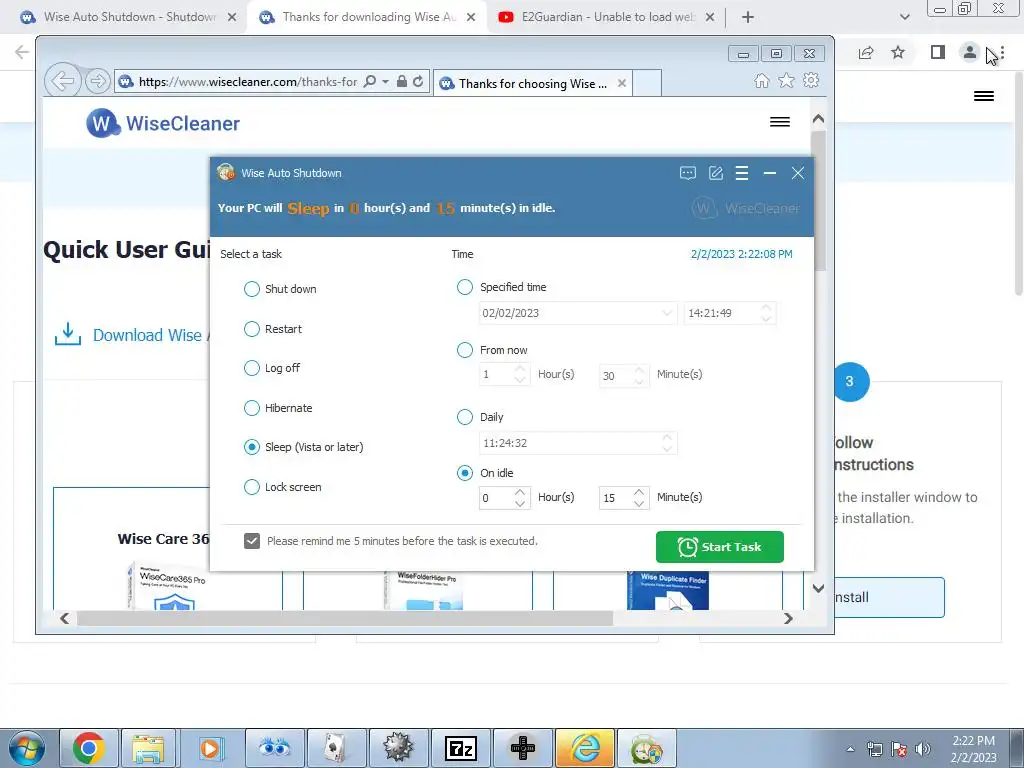Open Chrome three-dot menu
Viewport: 1024px width, 768px height.
[1002, 52]
